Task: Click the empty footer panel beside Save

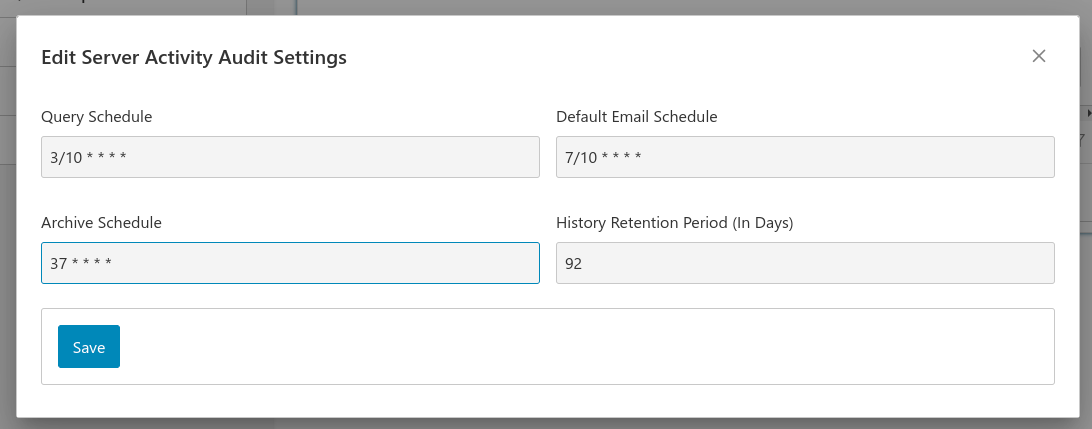Action: pos(585,346)
